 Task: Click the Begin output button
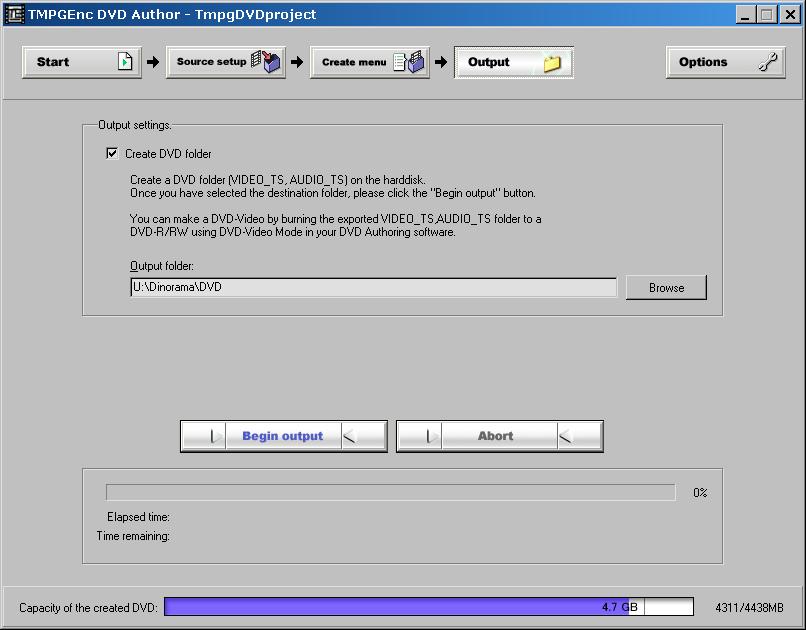point(283,436)
